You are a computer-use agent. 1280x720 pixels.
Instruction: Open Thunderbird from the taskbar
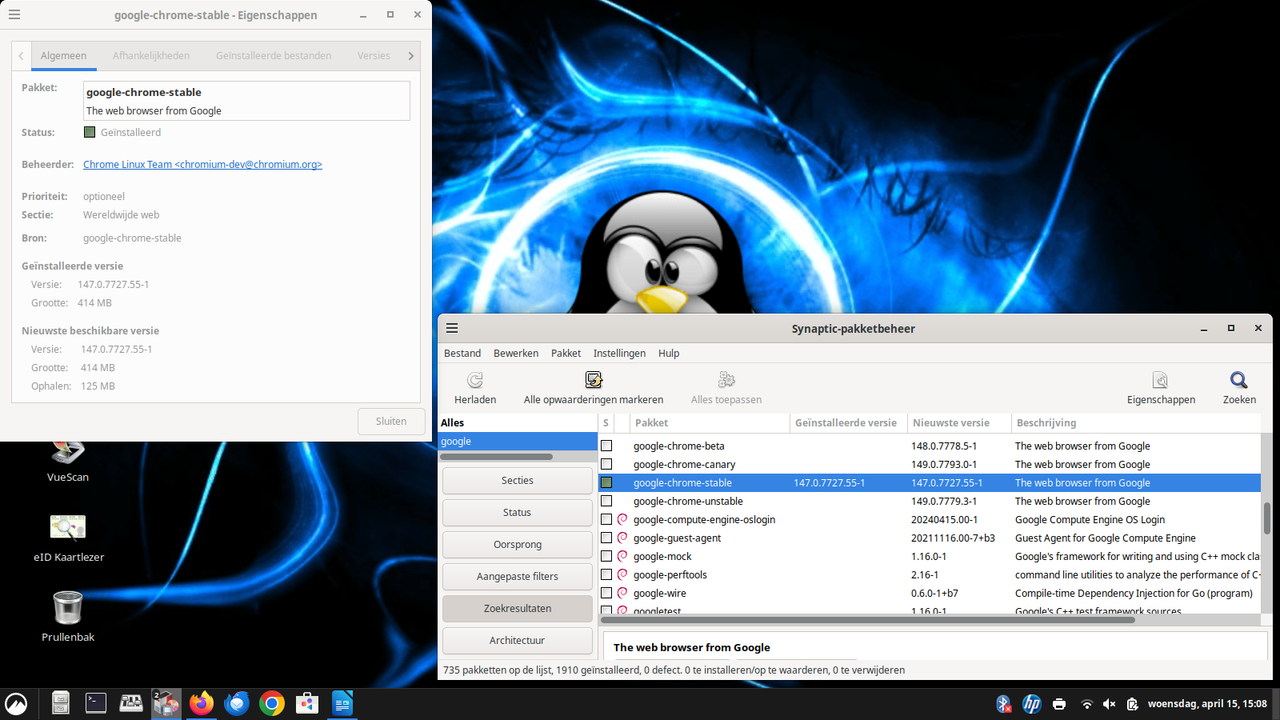coord(237,704)
